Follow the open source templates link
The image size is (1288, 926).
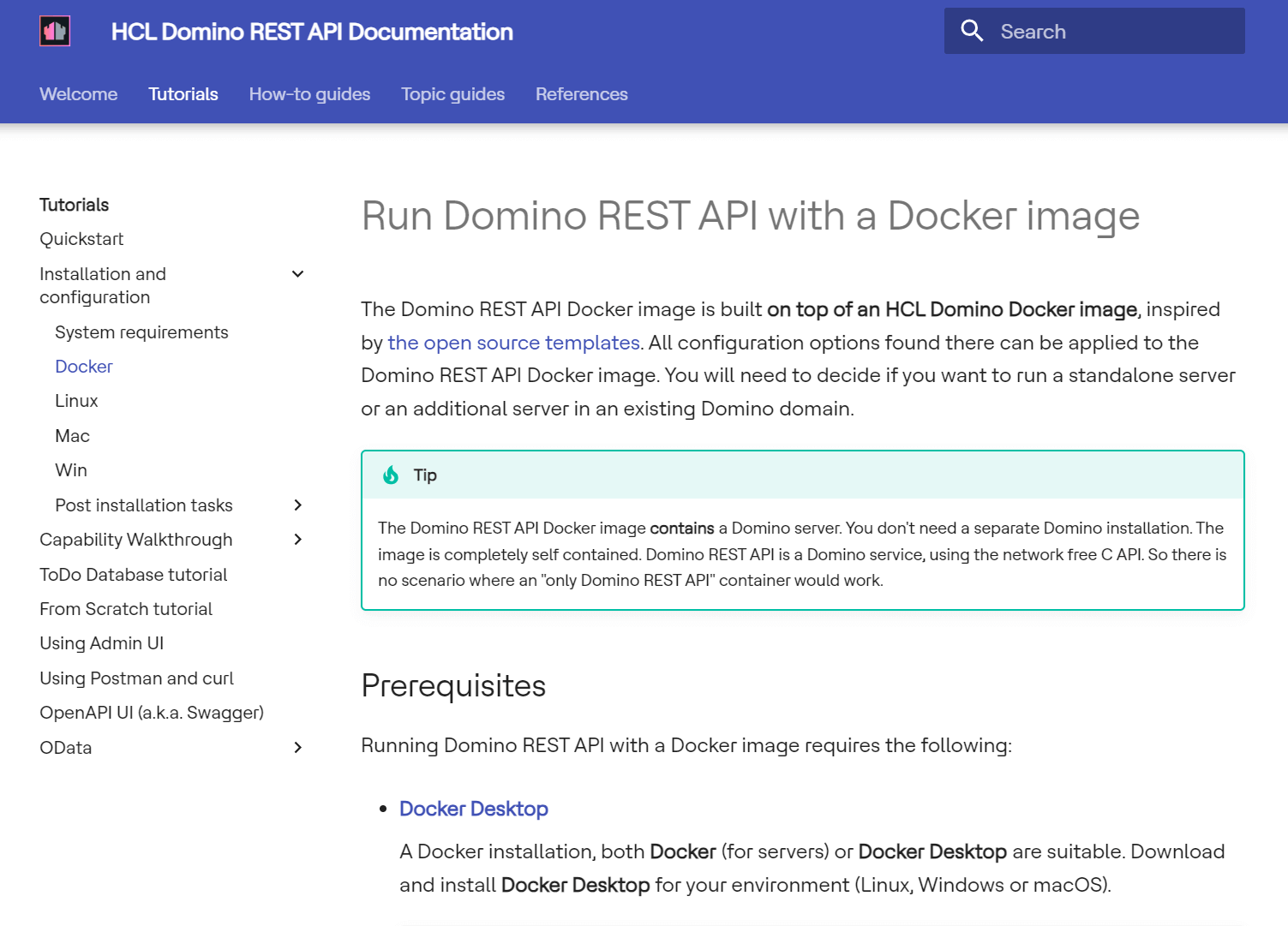pos(513,343)
